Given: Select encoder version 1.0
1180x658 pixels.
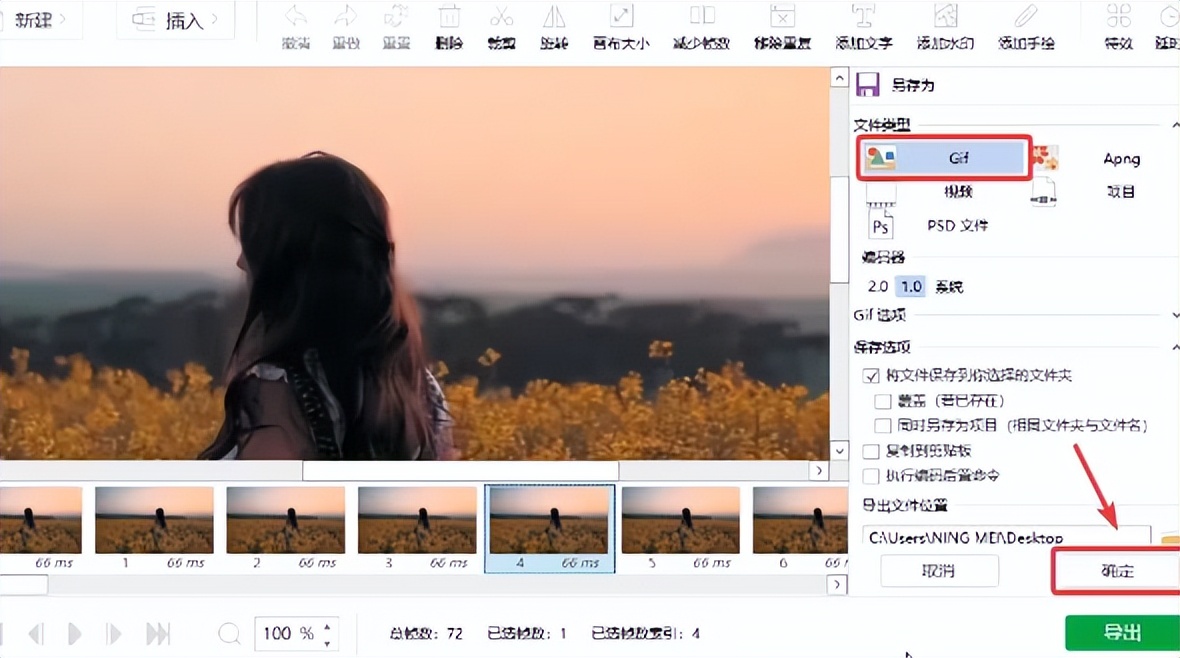Looking at the screenshot, I should click(x=911, y=287).
